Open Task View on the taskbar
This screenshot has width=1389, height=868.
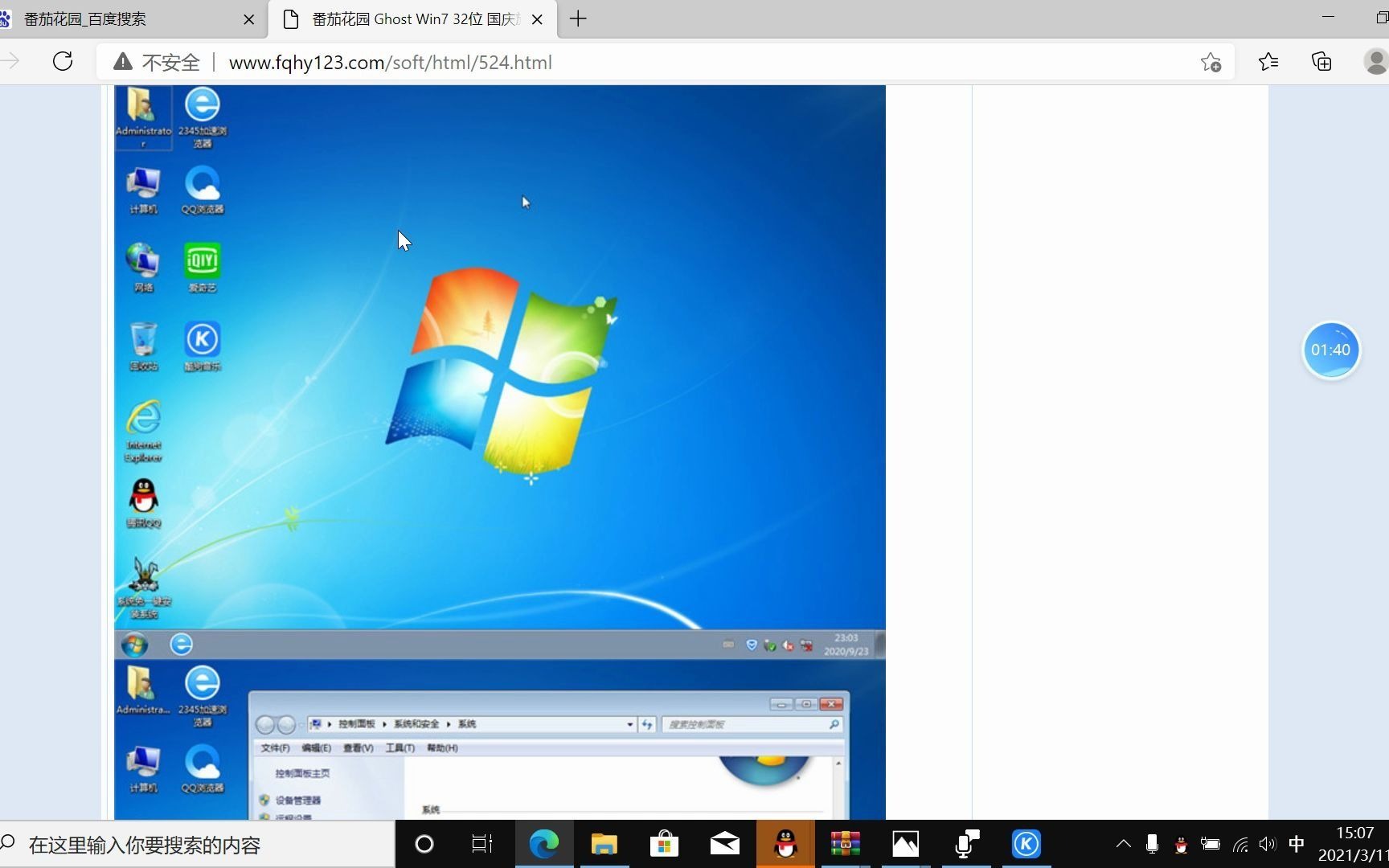click(482, 844)
